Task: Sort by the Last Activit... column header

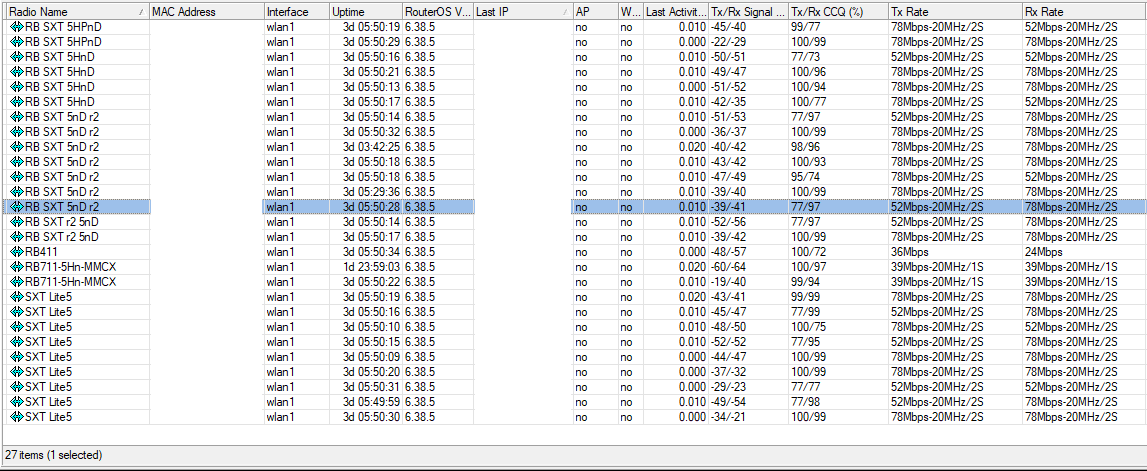Action: coord(675,12)
